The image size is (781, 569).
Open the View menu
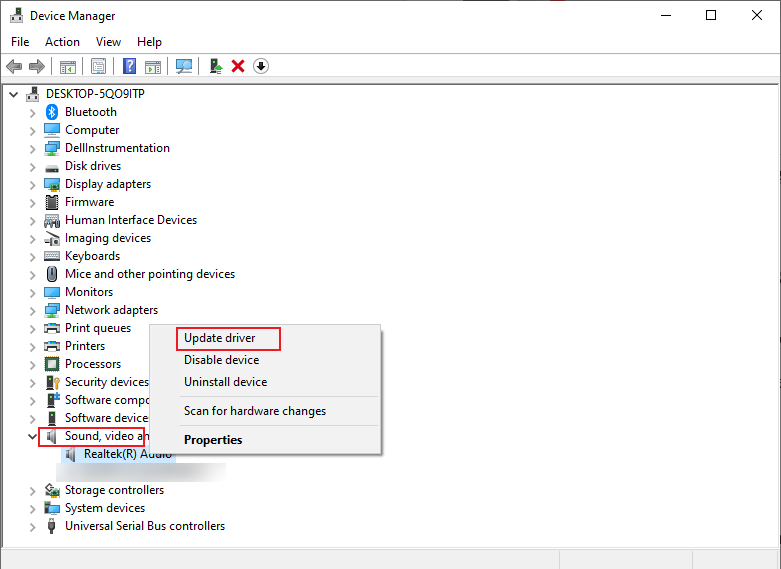tap(108, 42)
